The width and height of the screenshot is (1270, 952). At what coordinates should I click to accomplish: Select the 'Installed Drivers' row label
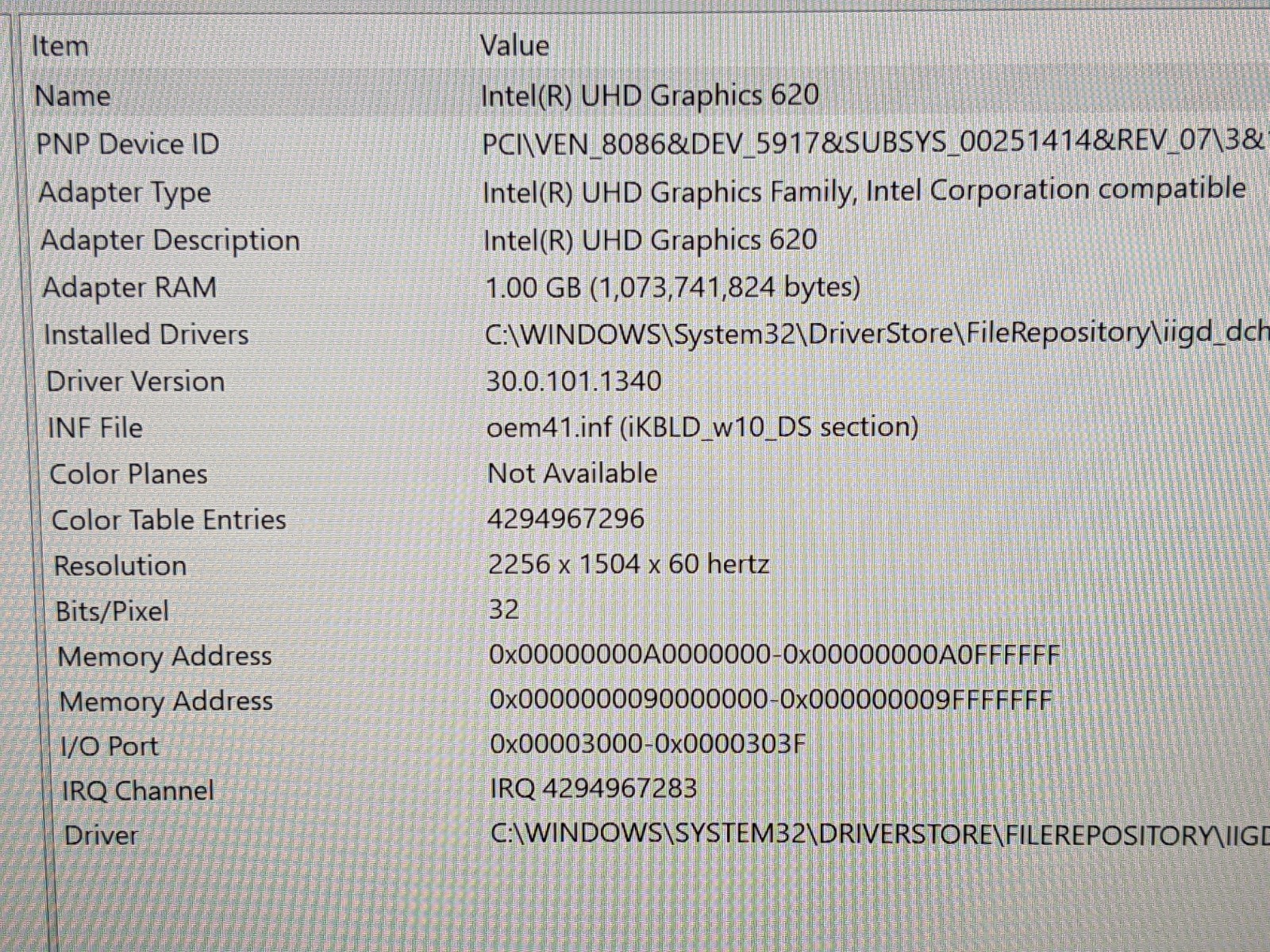[x=146, y=334]
